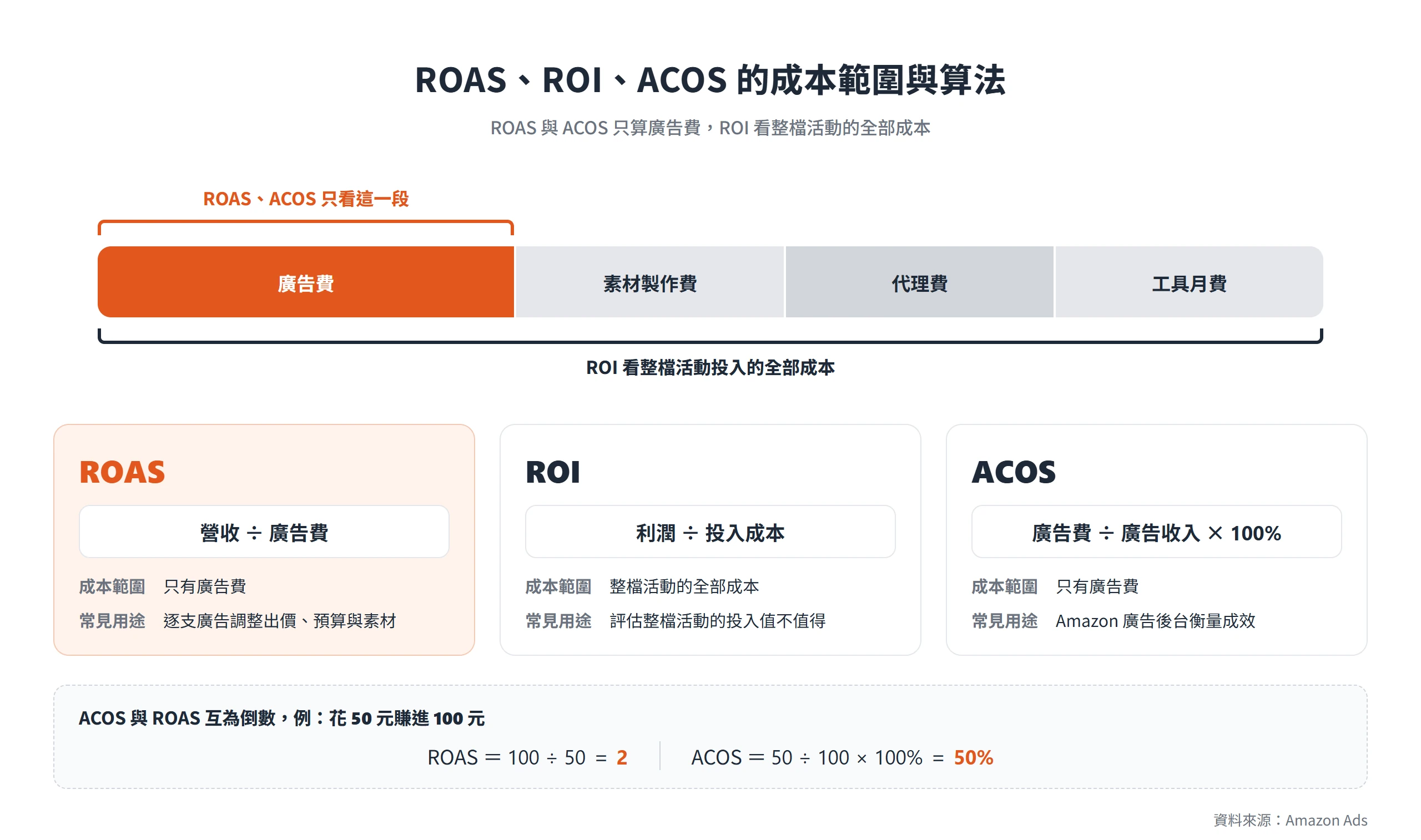Click the subtitle 'ROAS 與 ACOS 只算廣告費，ROI 看整檔活動的全部成本'
This screenshot has height=840, width=1421.
710,128
